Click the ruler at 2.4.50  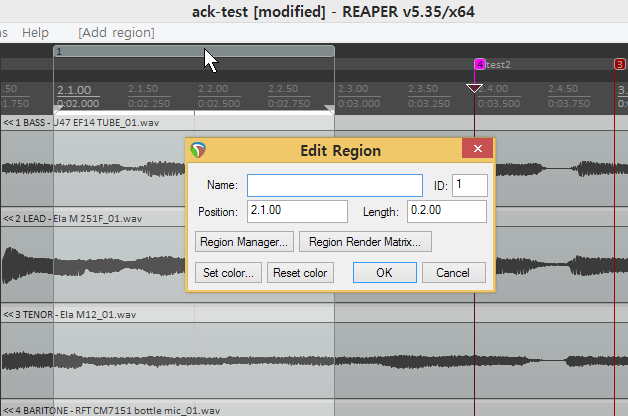pyautogui.click(x=563, y=89)
